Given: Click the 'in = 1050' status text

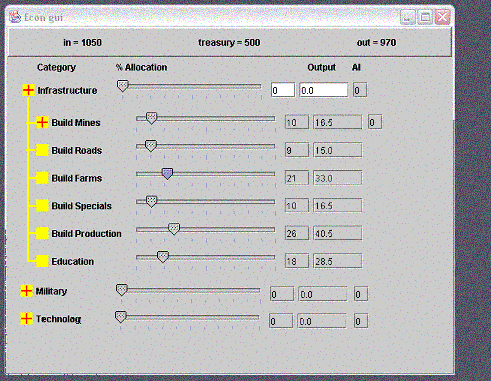Looking at the screenshot, I should [x=82, y=43].
